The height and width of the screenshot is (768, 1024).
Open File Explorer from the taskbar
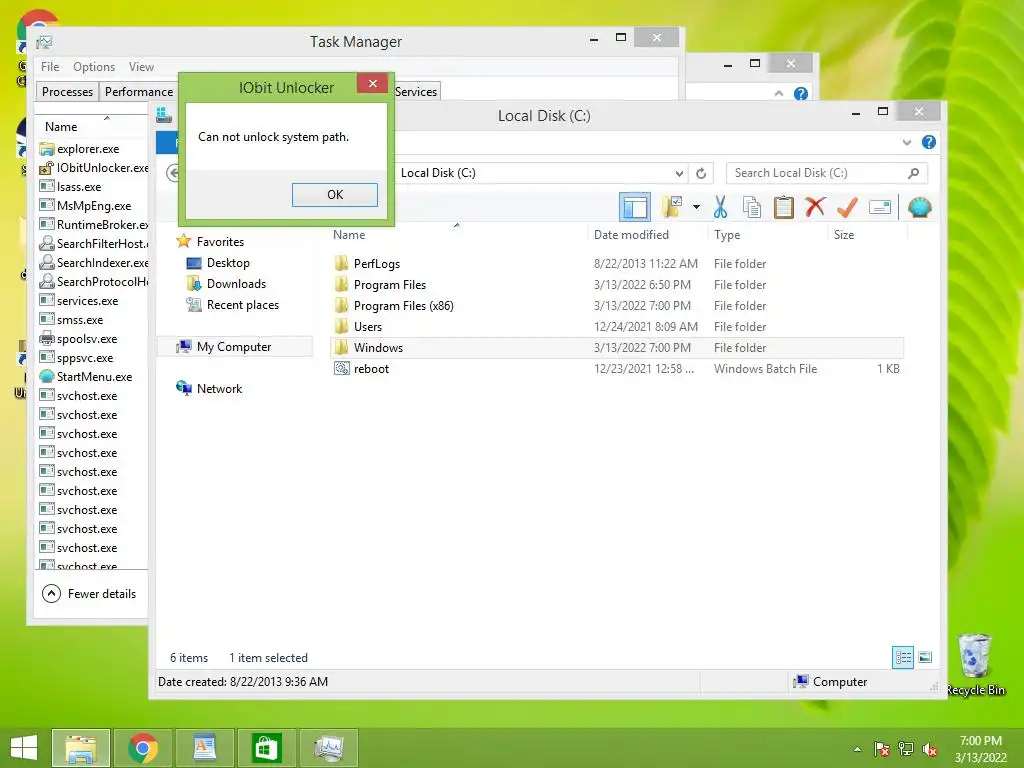tap(81, 748)
